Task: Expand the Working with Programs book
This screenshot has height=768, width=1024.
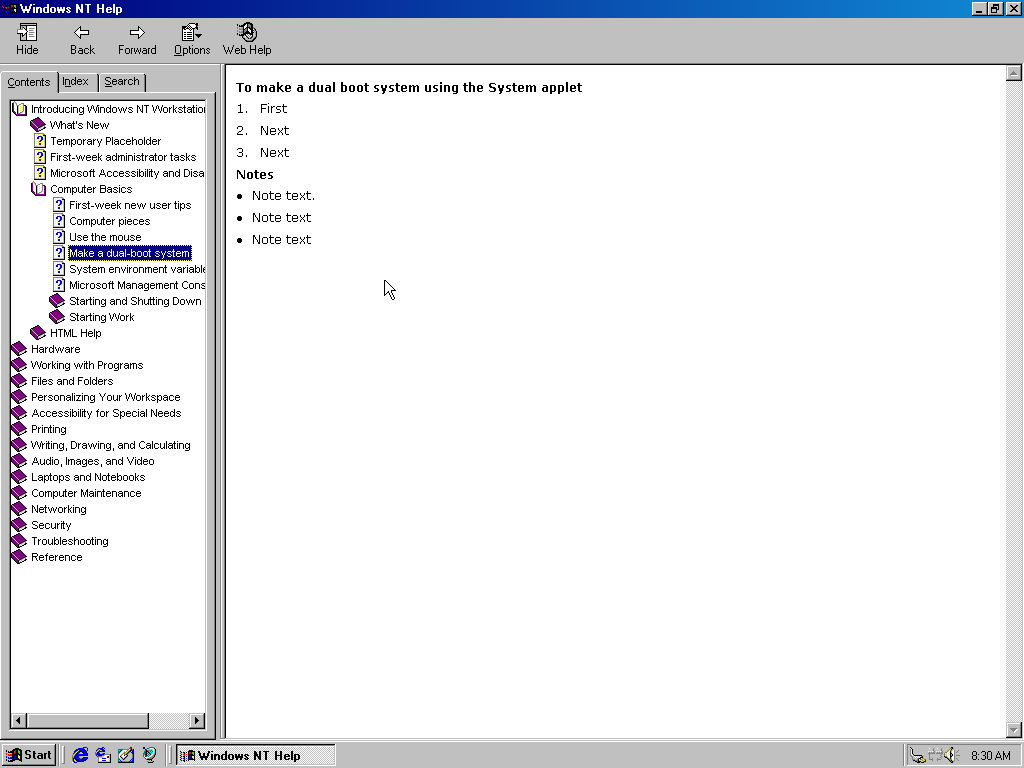Action: pos(86,365)
